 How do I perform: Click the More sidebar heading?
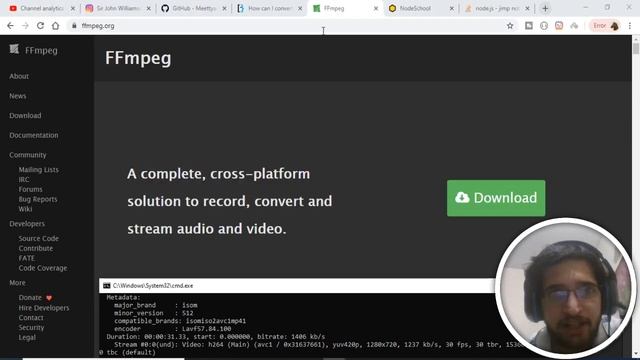[17, 283]
